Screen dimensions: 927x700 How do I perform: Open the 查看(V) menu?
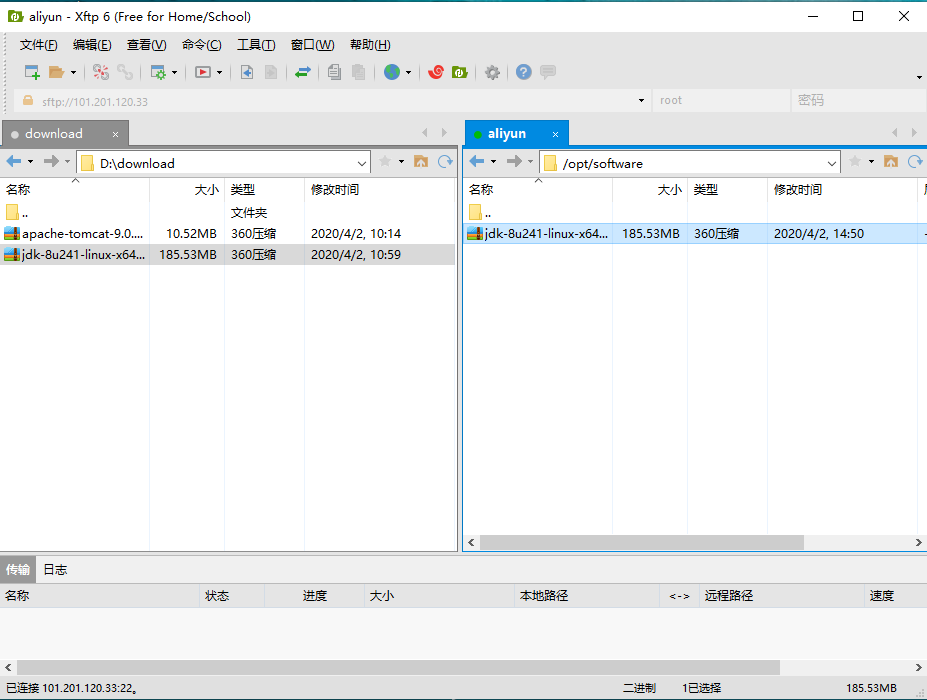tap(146, 45)
